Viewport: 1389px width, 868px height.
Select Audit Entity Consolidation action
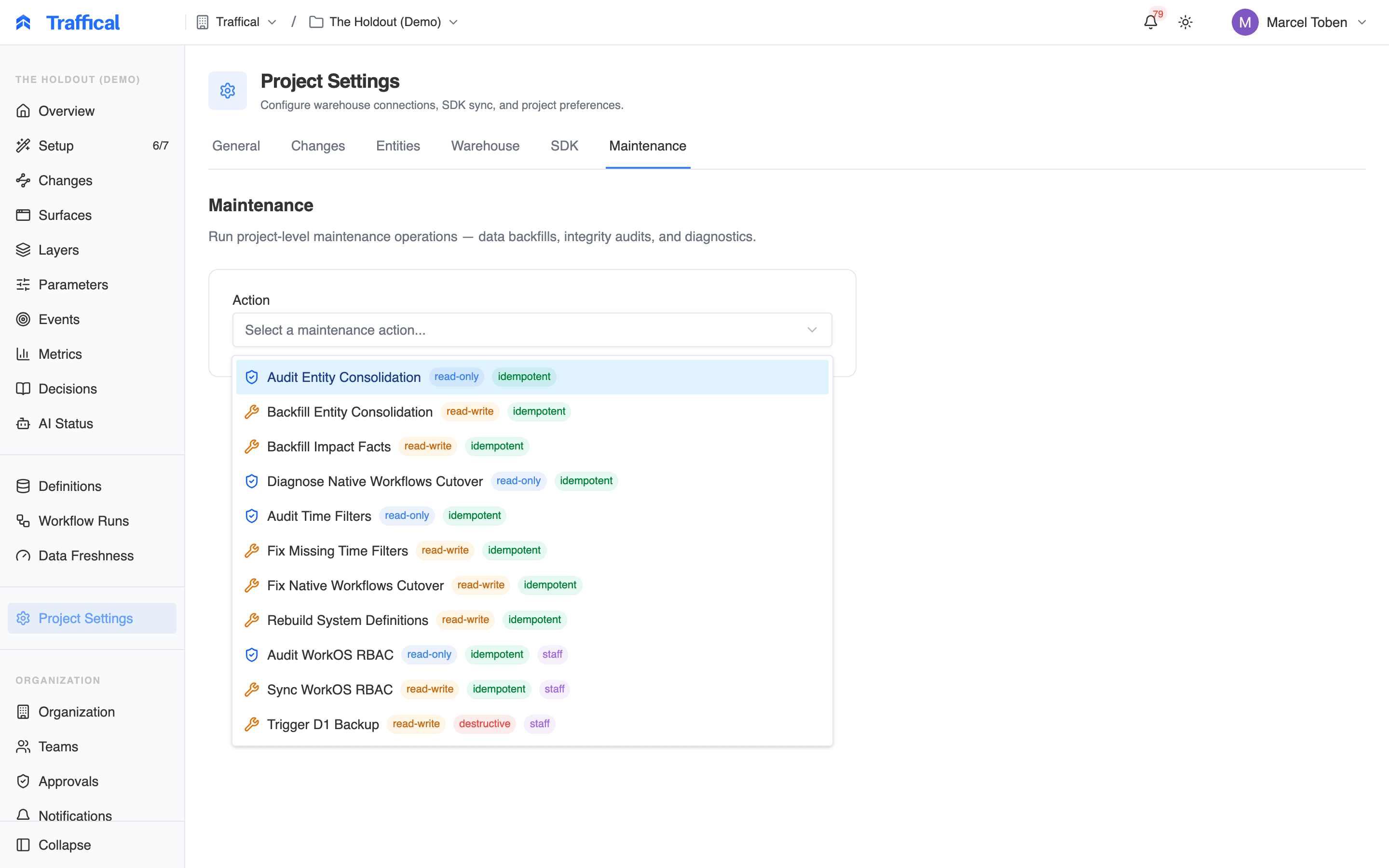pyautogui.click(x=532, y=377)
